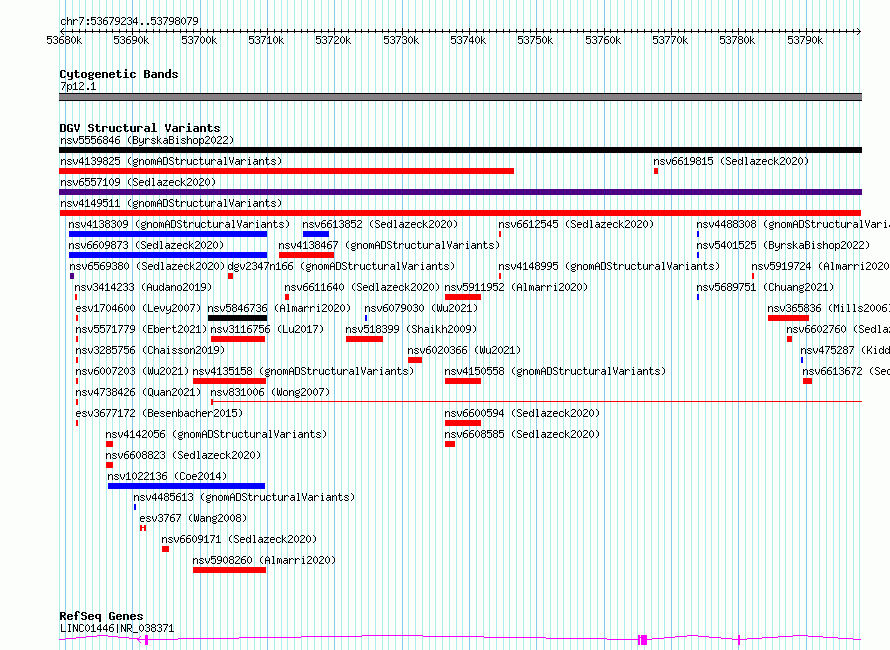Open nsv6608585 (Sedlazeck2020) variant

coord(522,434)
